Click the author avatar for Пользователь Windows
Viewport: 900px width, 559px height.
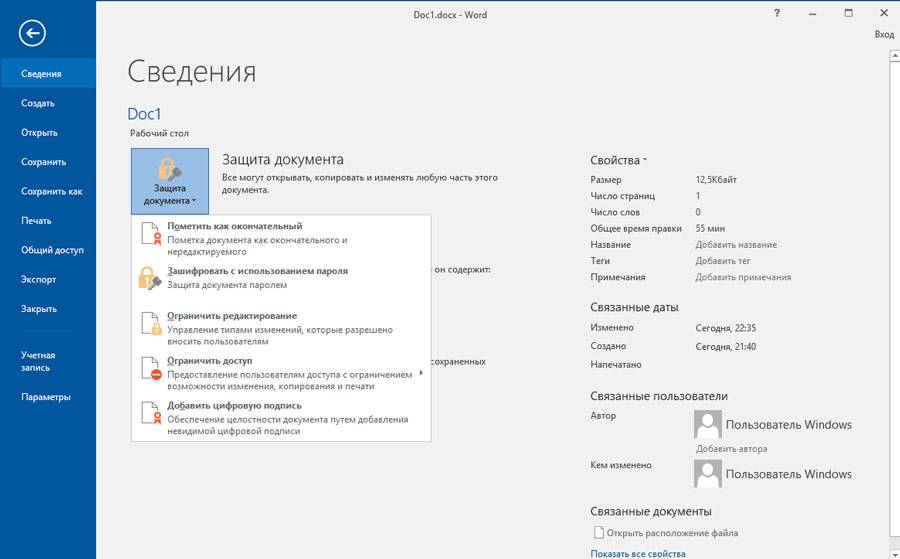707,424
